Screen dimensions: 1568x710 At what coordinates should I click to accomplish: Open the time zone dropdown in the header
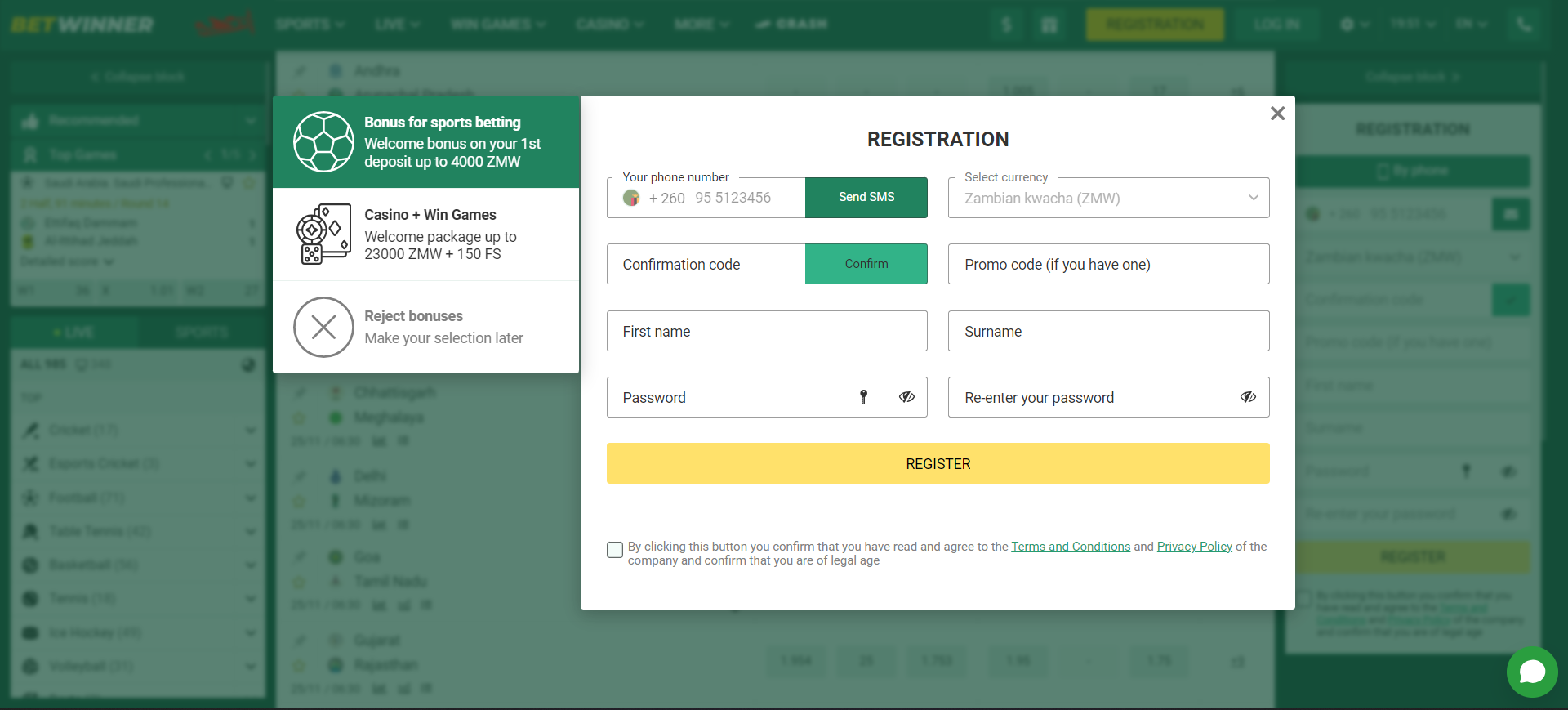click(1412, 25)
